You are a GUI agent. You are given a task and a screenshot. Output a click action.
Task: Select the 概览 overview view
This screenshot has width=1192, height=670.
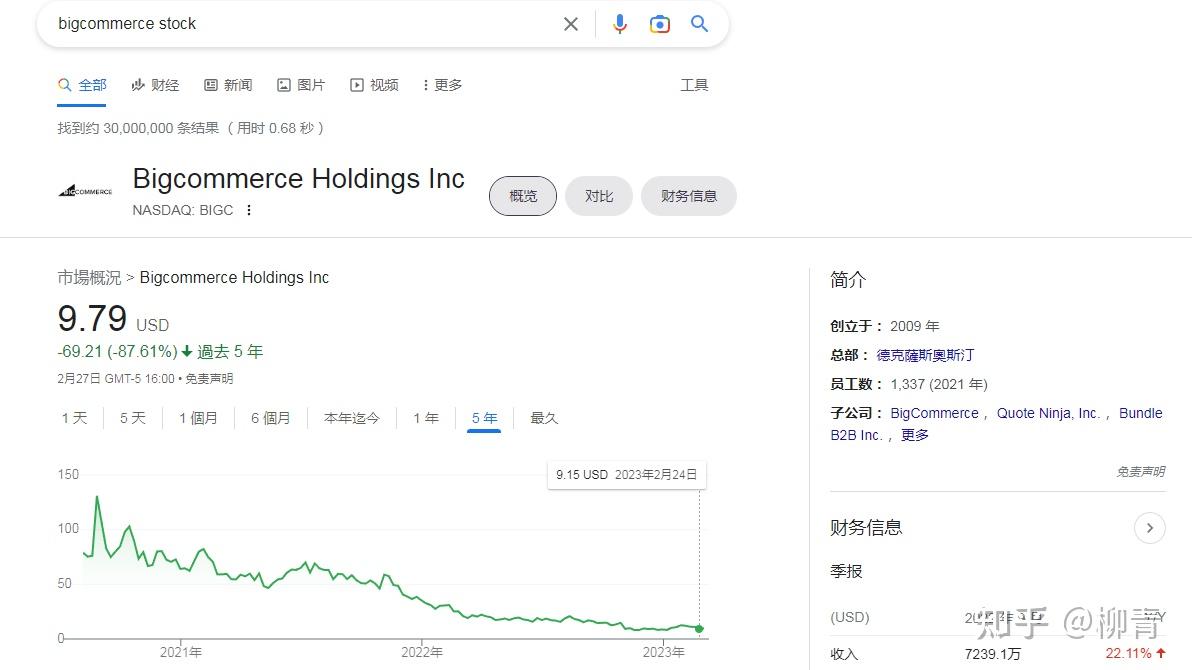[522, 196]
